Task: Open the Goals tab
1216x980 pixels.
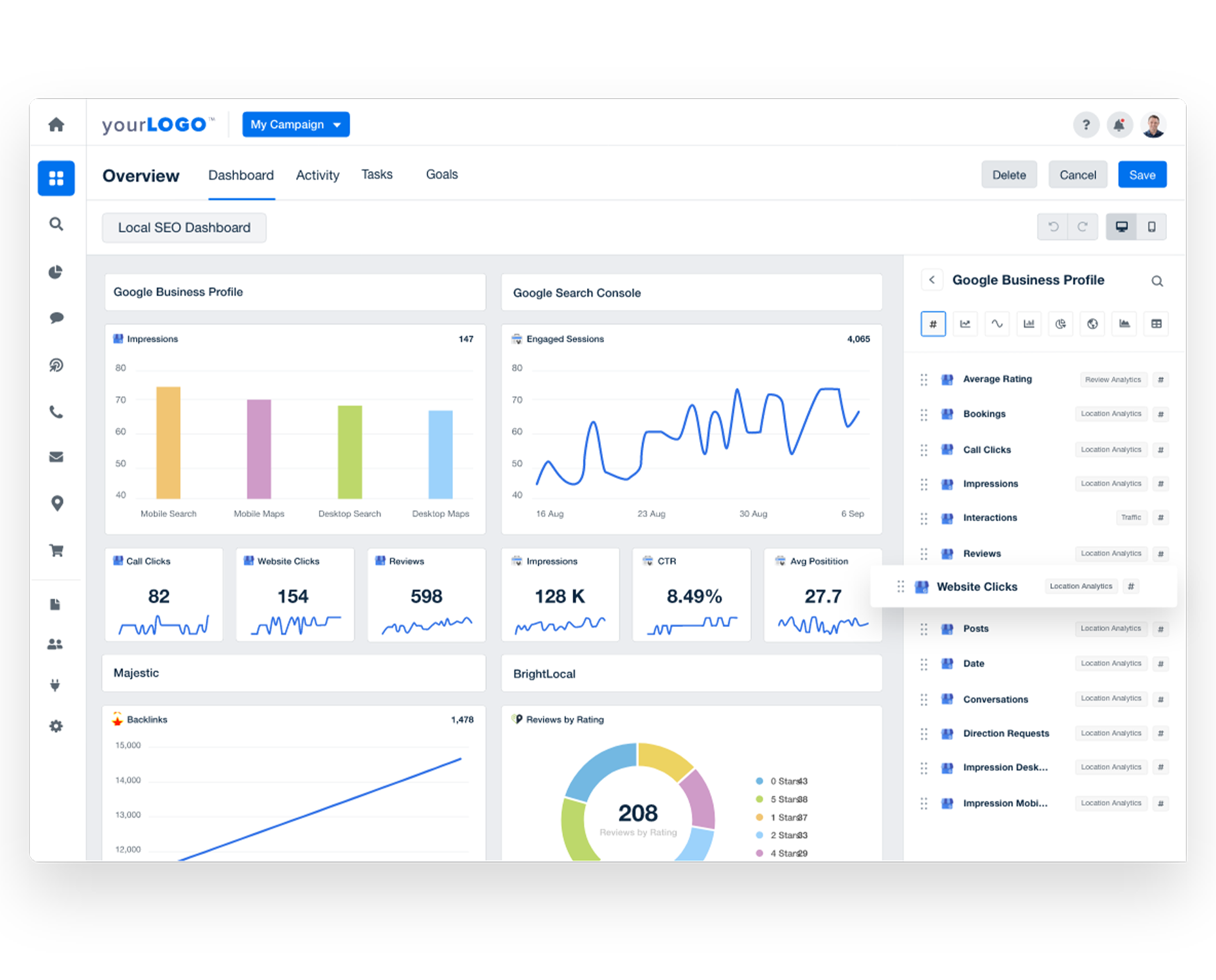Action: tap(442, 175)
